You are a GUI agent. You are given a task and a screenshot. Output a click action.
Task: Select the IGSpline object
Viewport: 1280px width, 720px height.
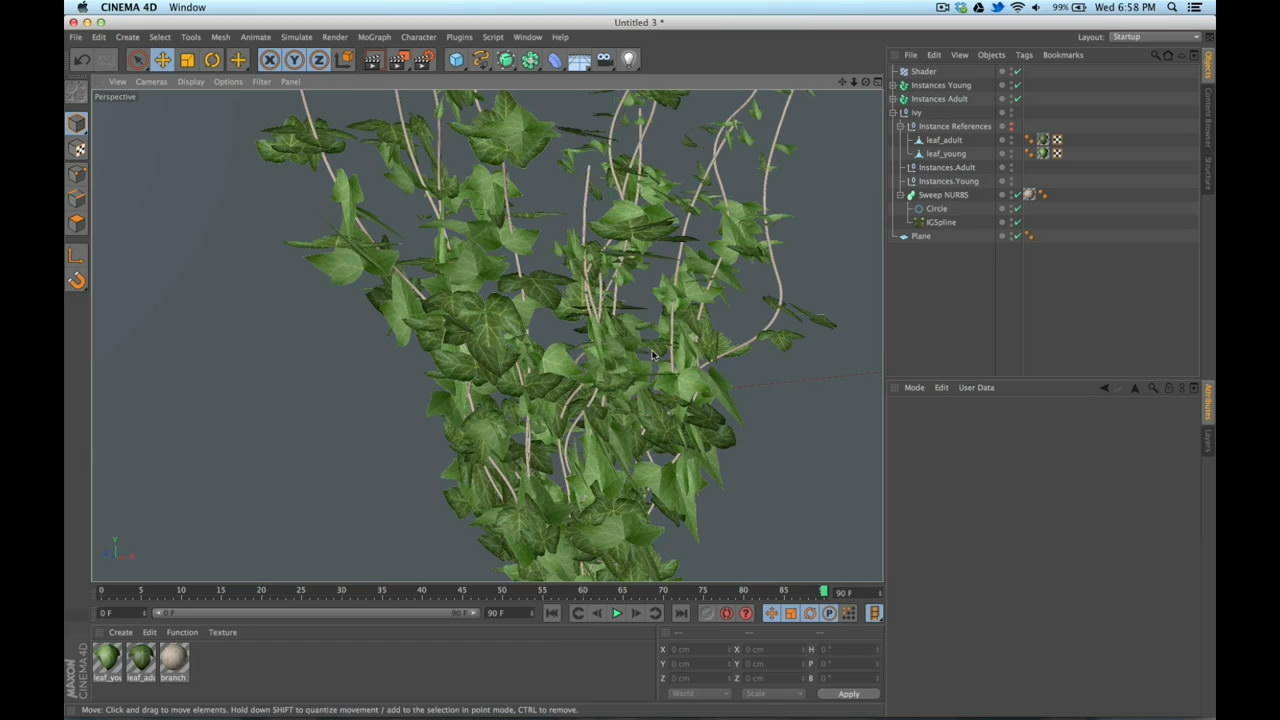941,222
